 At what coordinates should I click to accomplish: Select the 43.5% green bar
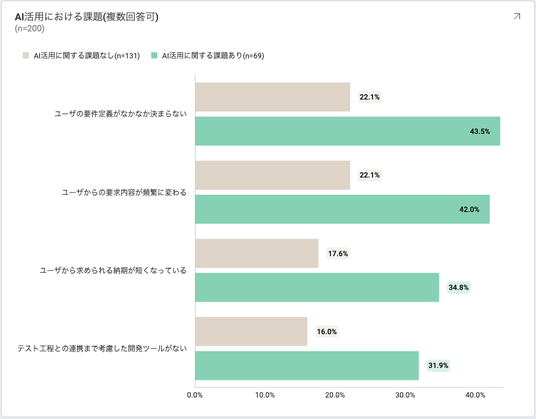point(348,131)
